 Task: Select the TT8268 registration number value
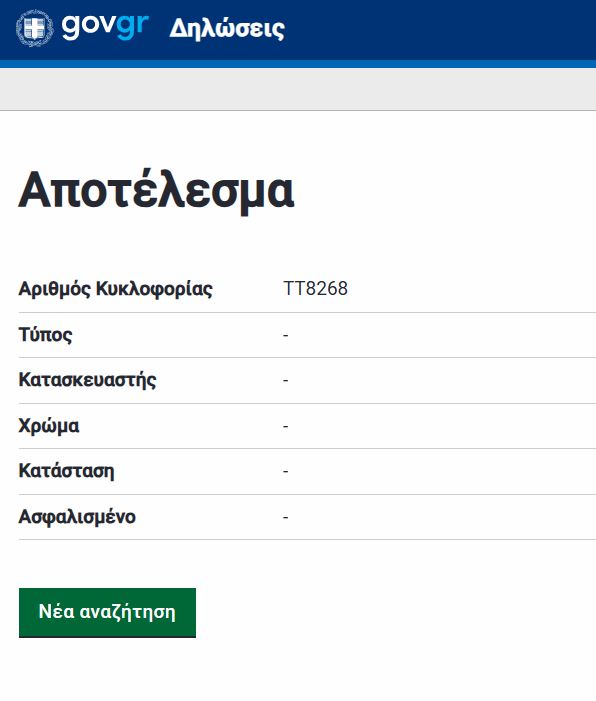[x=315, y=288]
